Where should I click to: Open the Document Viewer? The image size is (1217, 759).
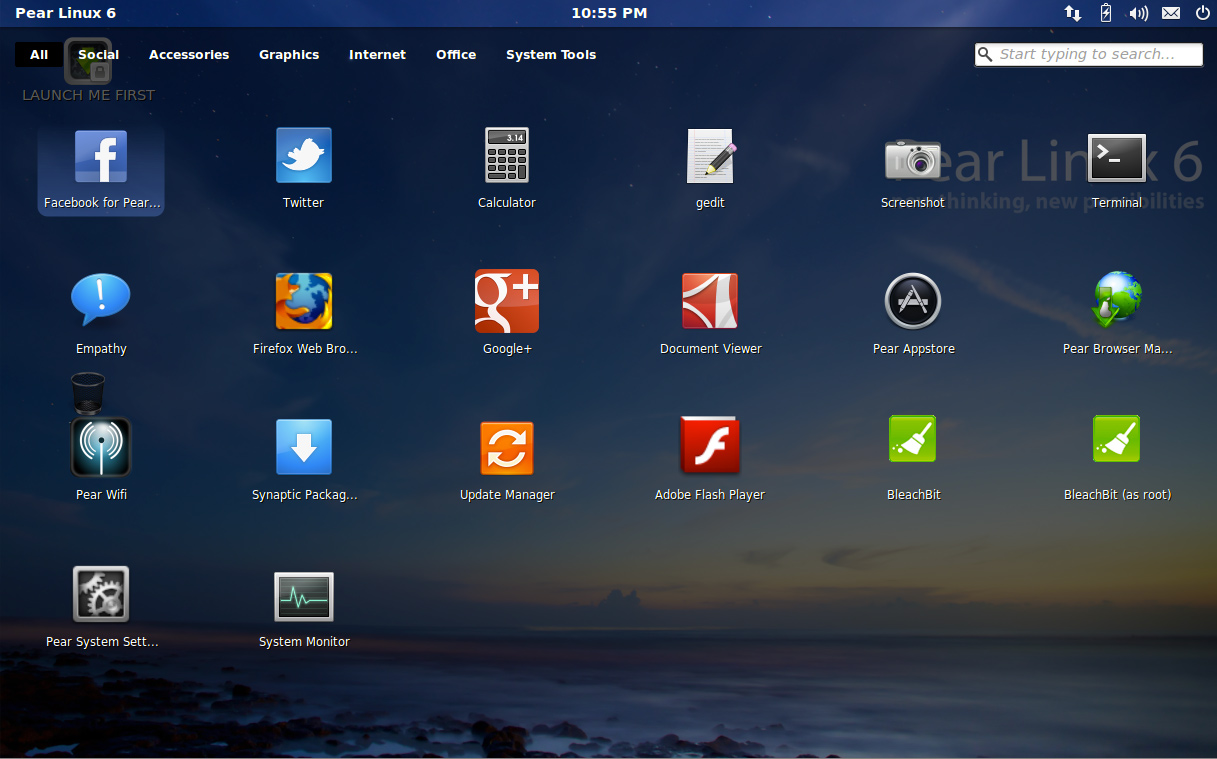click(x=710, y=313)
